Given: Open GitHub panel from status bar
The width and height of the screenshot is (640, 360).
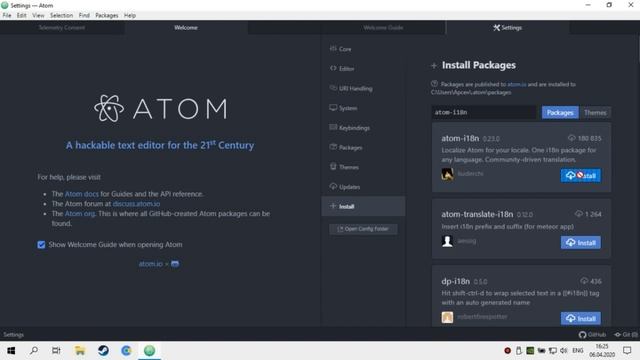Looking at the screenshot, I should [592, 335].
